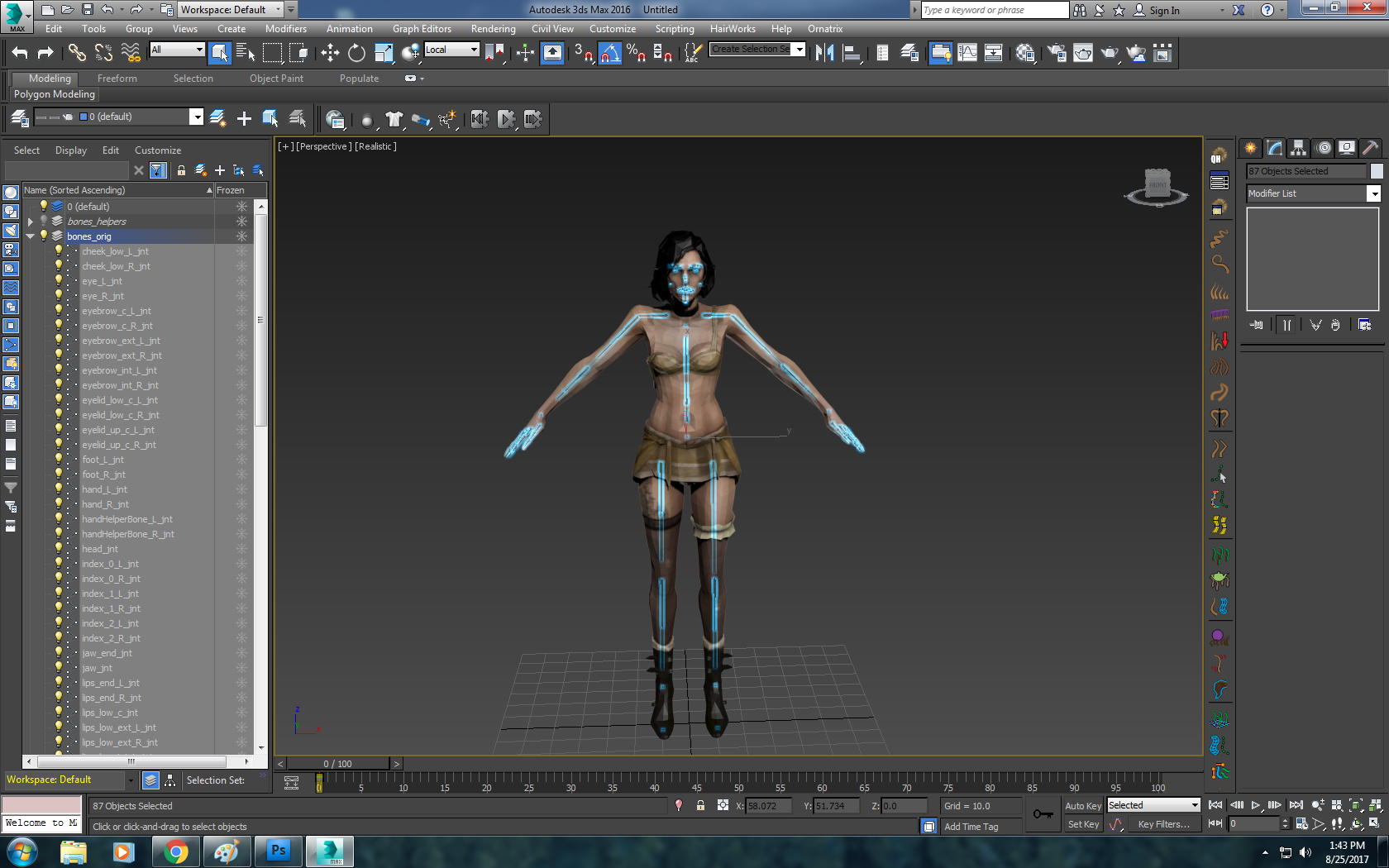The image size is (1389, 868).
Task: Click the Windows Start button
Action: [x=21, y=851]
